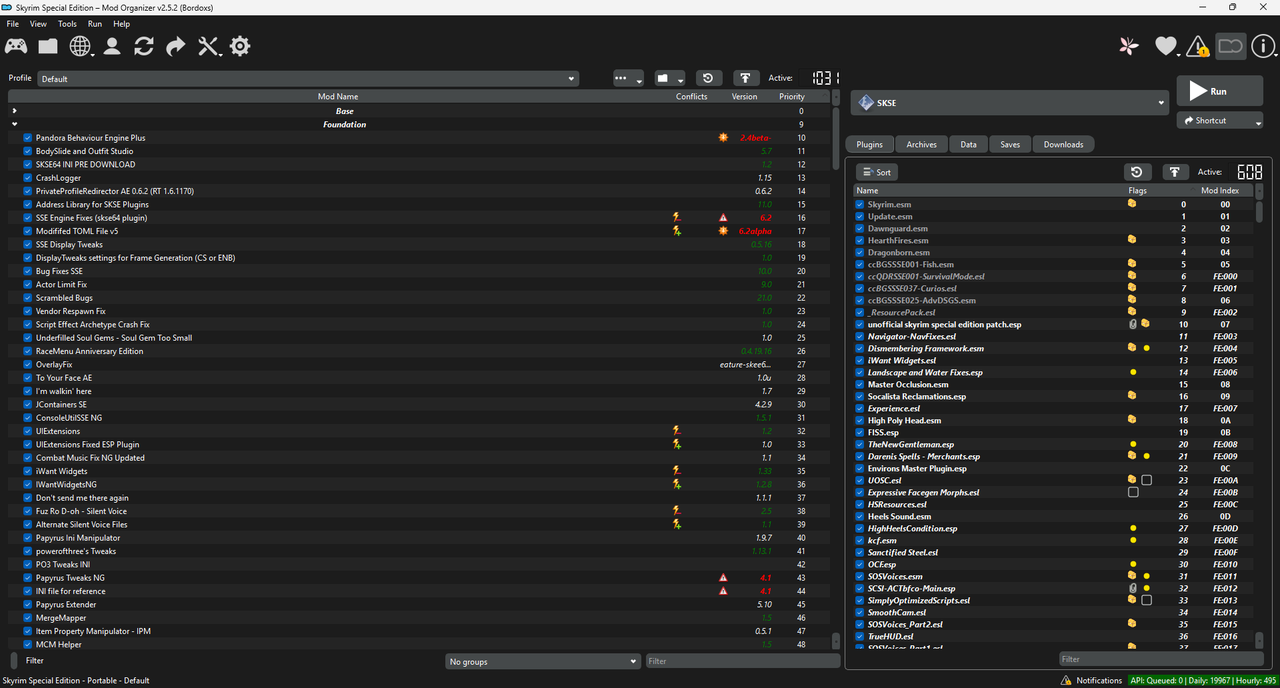This screenshot has width=1280, height=688.
Task: Open the folder dropdown button beside the three dots
Action: pyautogui.click(x=669, y=78)
